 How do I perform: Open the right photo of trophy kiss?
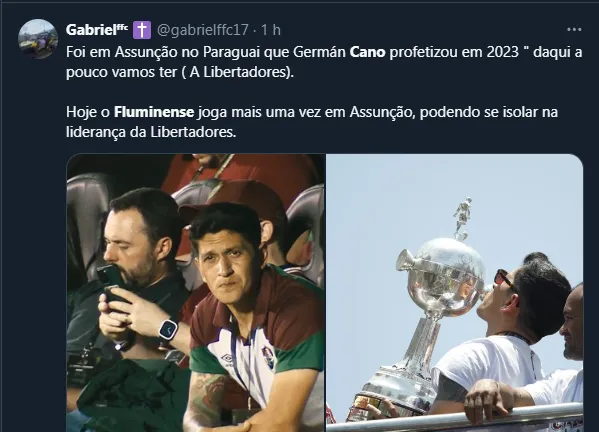[x=455, y=293]
